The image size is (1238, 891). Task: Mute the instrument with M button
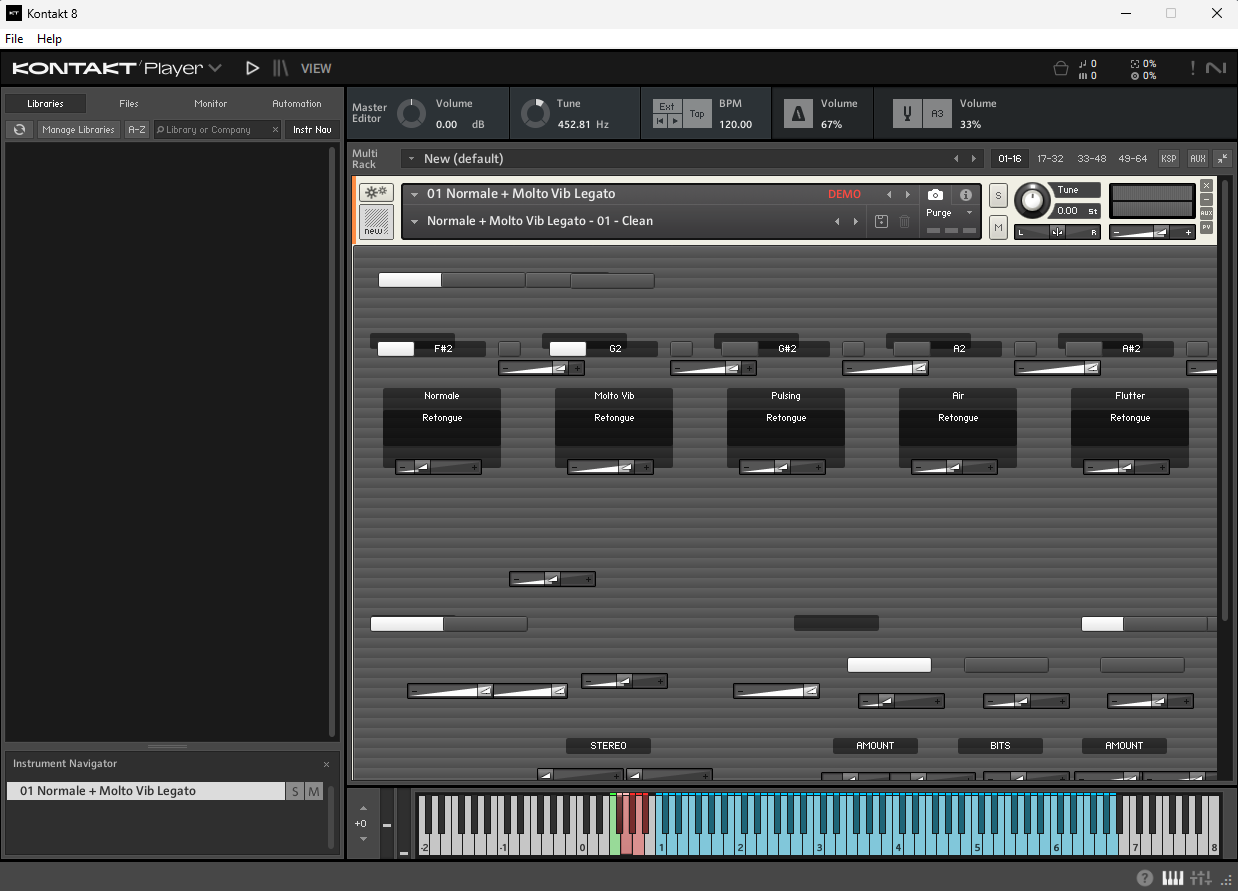(x=998, y=228)
